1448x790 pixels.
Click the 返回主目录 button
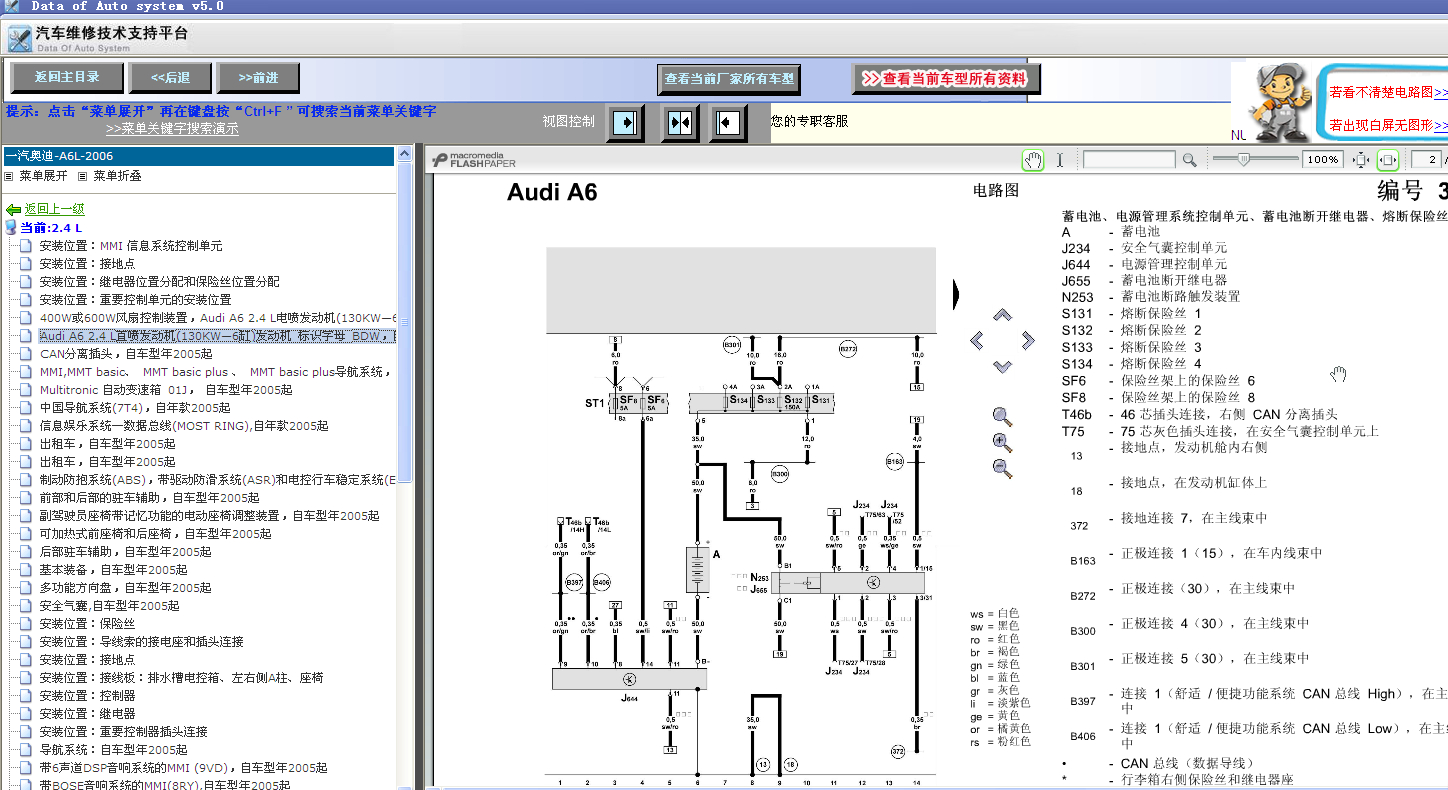click(x=68, y=77)
